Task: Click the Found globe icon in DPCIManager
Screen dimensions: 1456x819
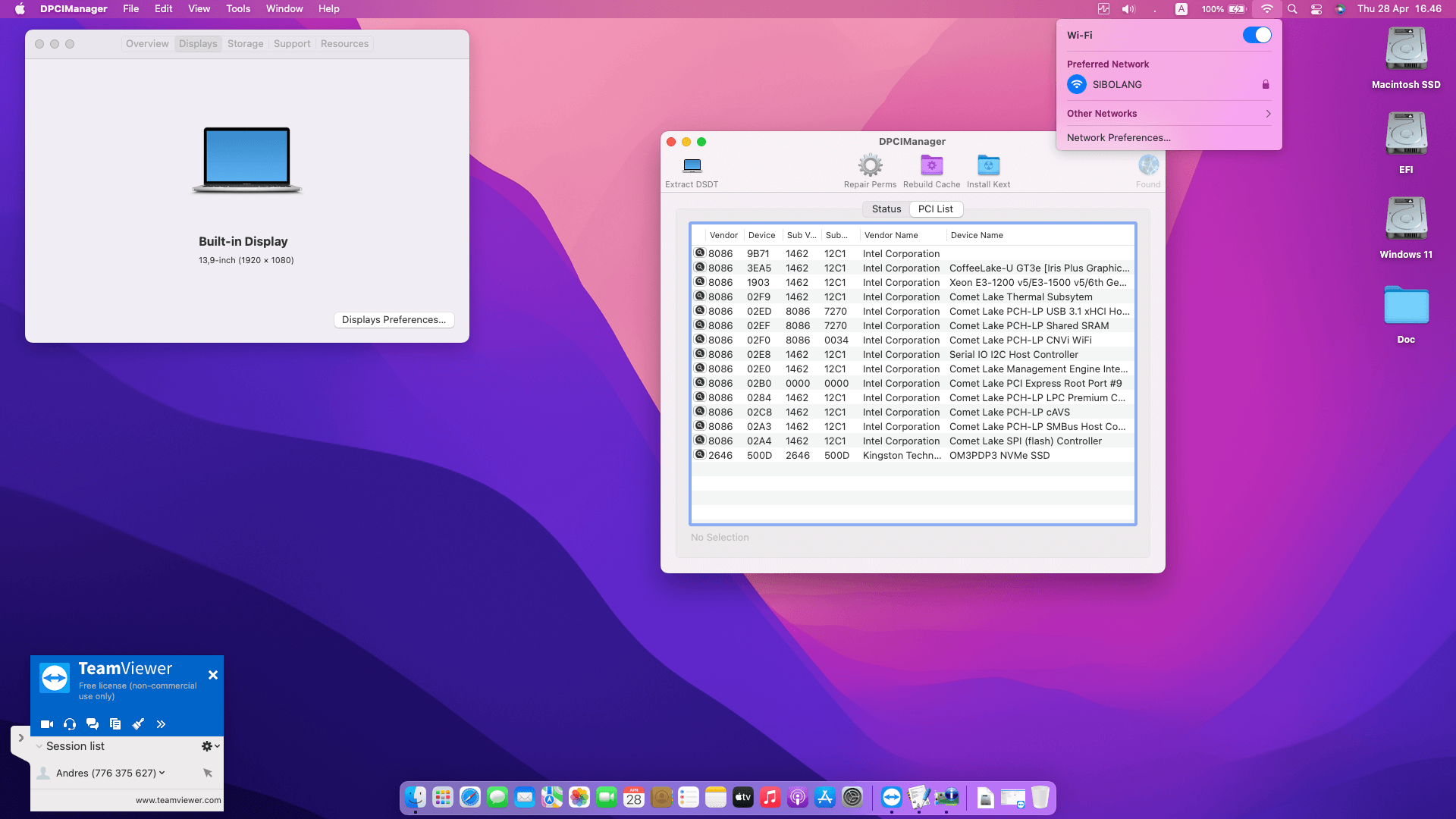Action: (1148, 165)
